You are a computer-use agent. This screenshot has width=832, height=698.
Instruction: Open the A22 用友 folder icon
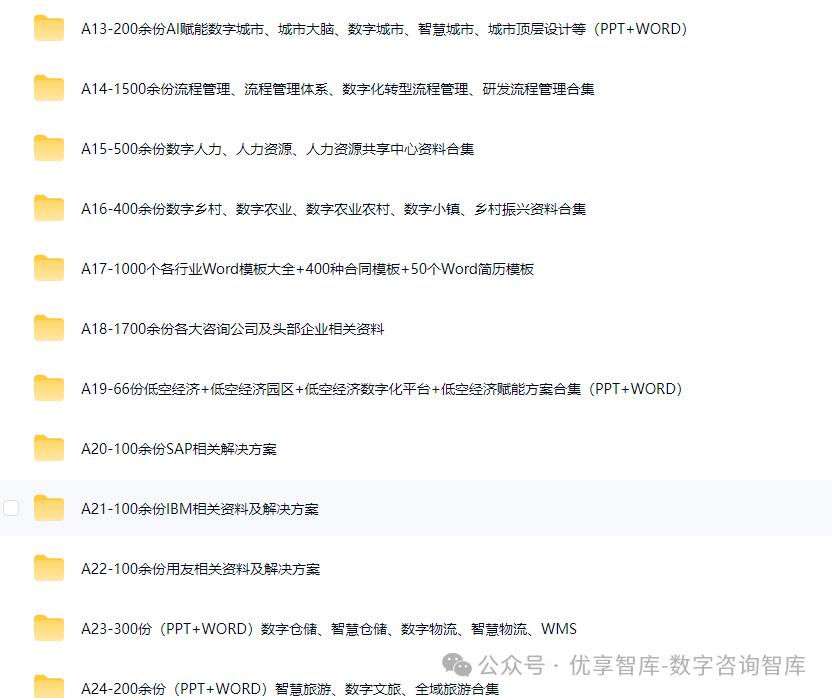coord(48,568)
